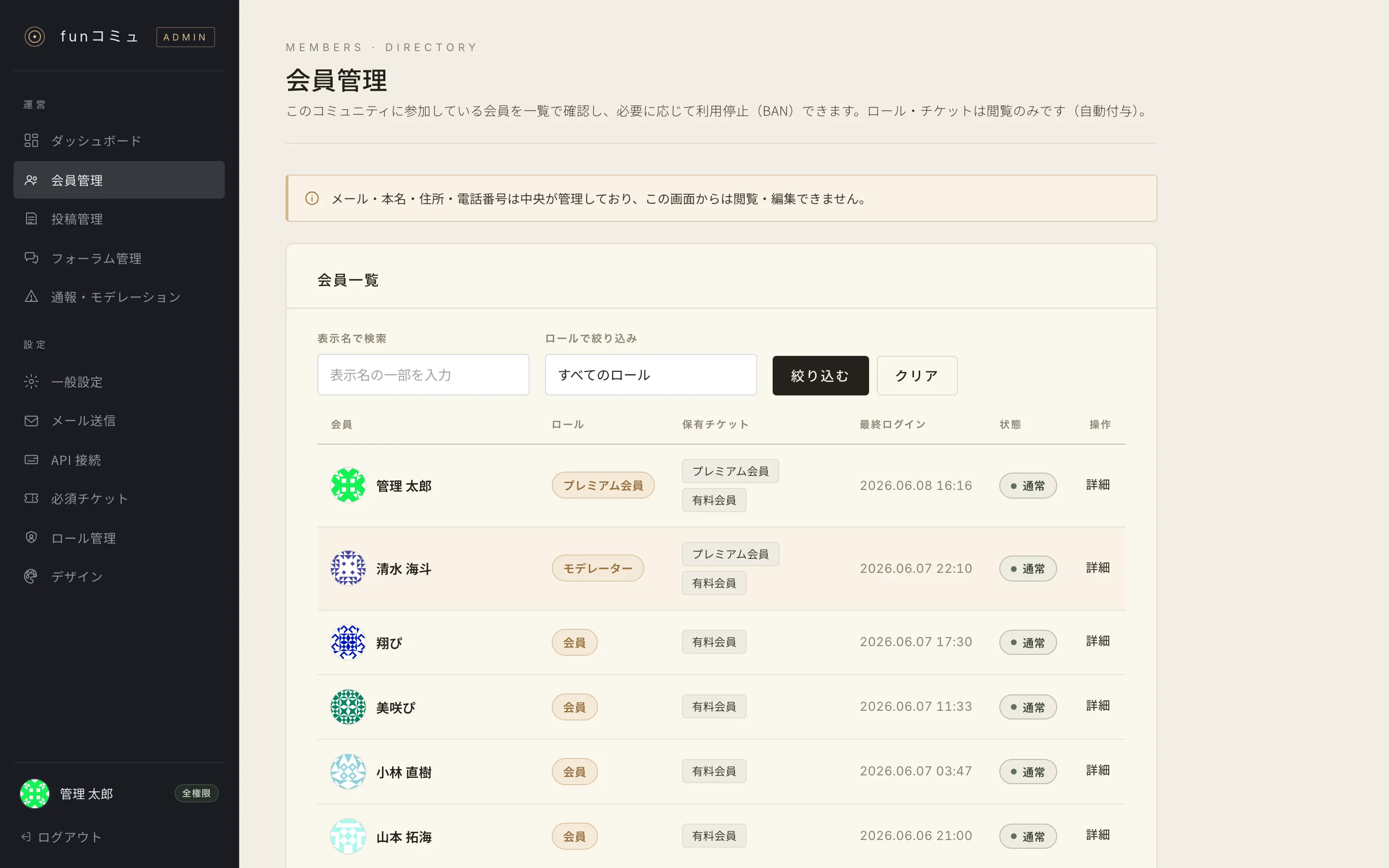Go to ロール管理 page
1389x868 pixels.
[x=119, y=537]
